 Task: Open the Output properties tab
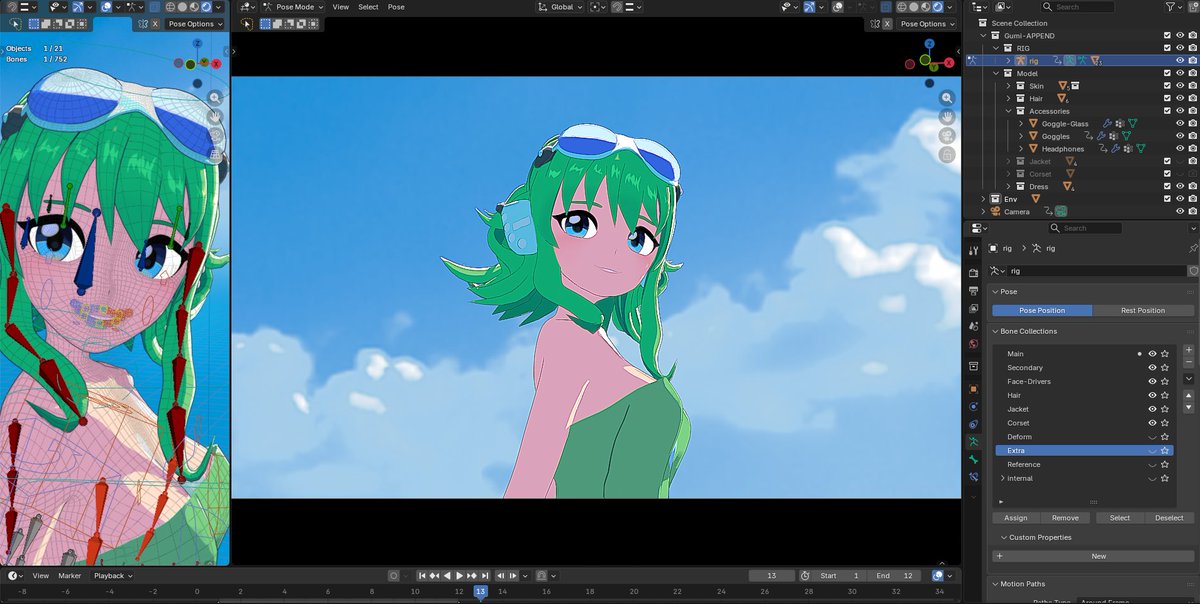click(974, 290)
